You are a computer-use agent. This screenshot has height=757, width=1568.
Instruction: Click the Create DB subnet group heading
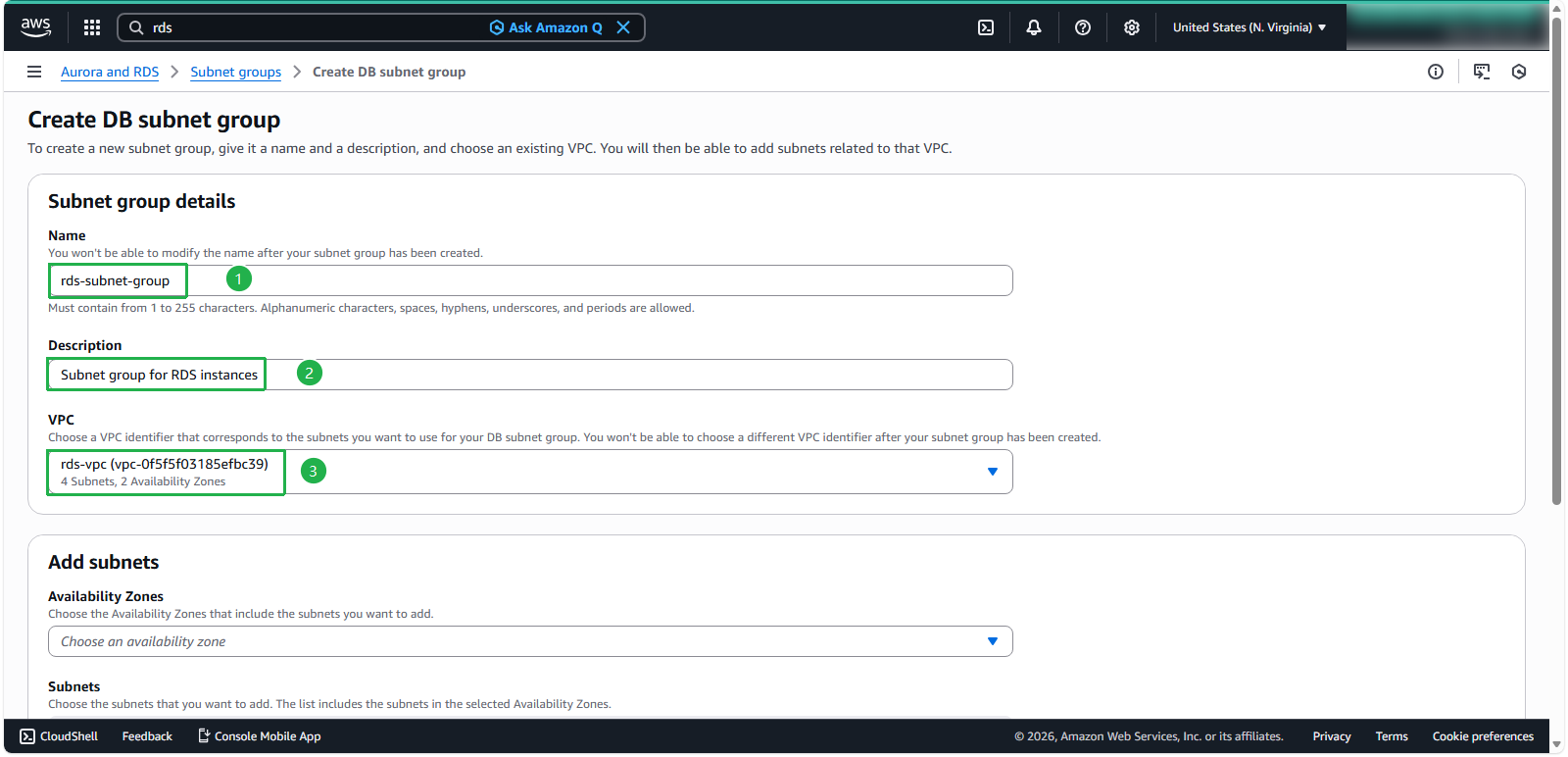click(154, 120)
